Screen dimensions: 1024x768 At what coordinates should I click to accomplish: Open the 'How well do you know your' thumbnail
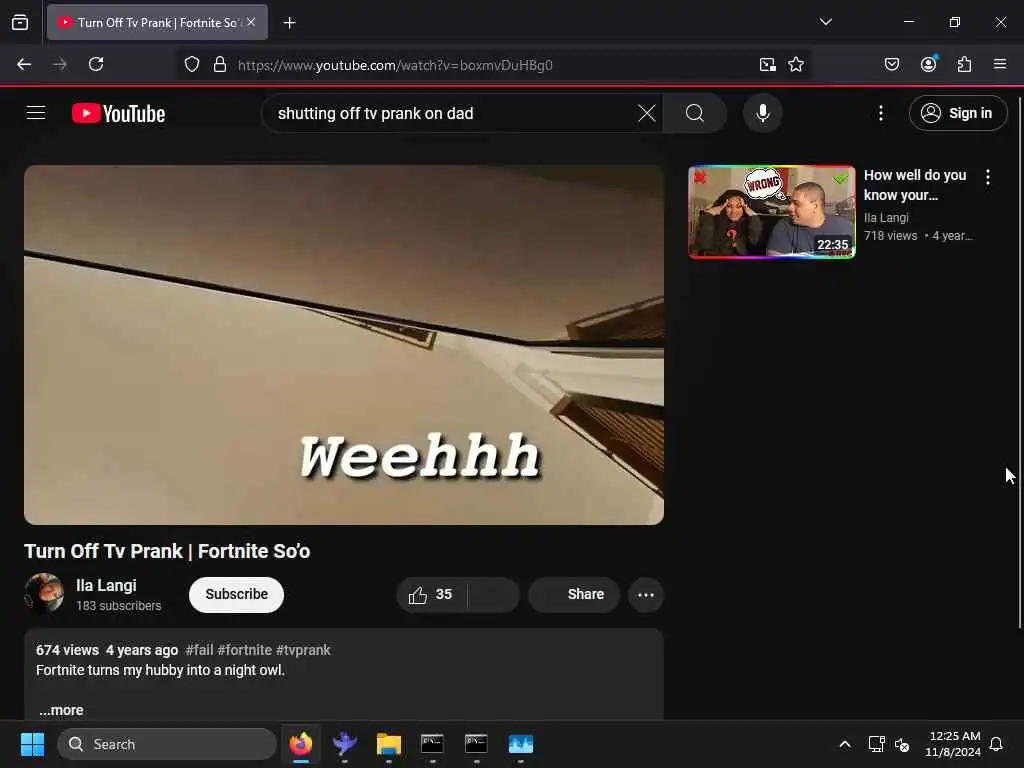tap(771, 212)
